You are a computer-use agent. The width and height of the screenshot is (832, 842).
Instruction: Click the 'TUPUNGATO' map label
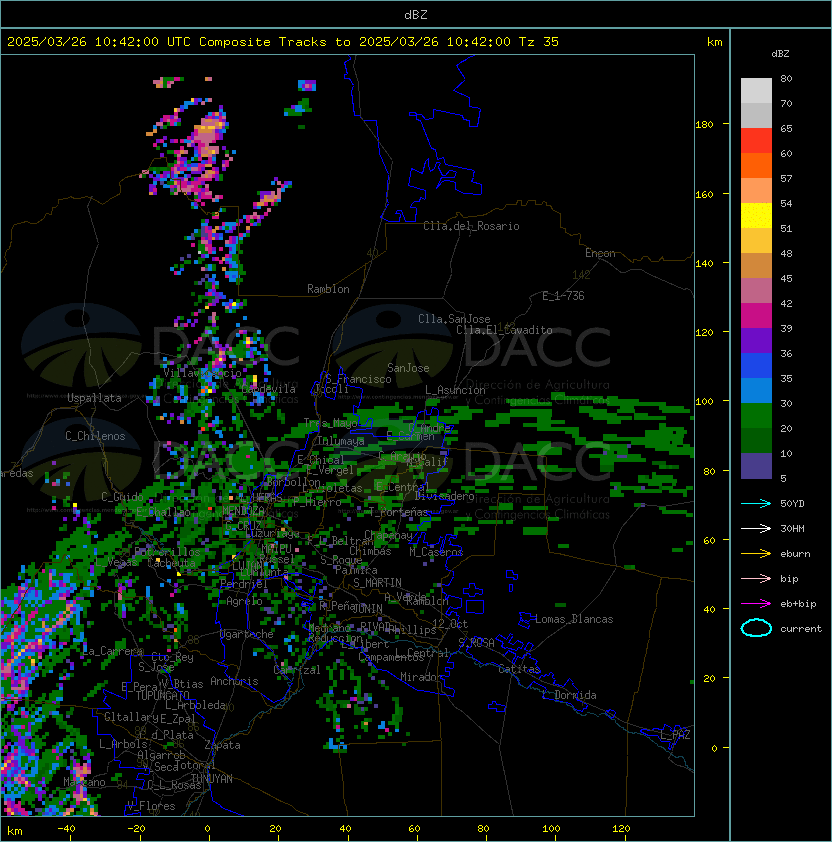tap(162, 695)
